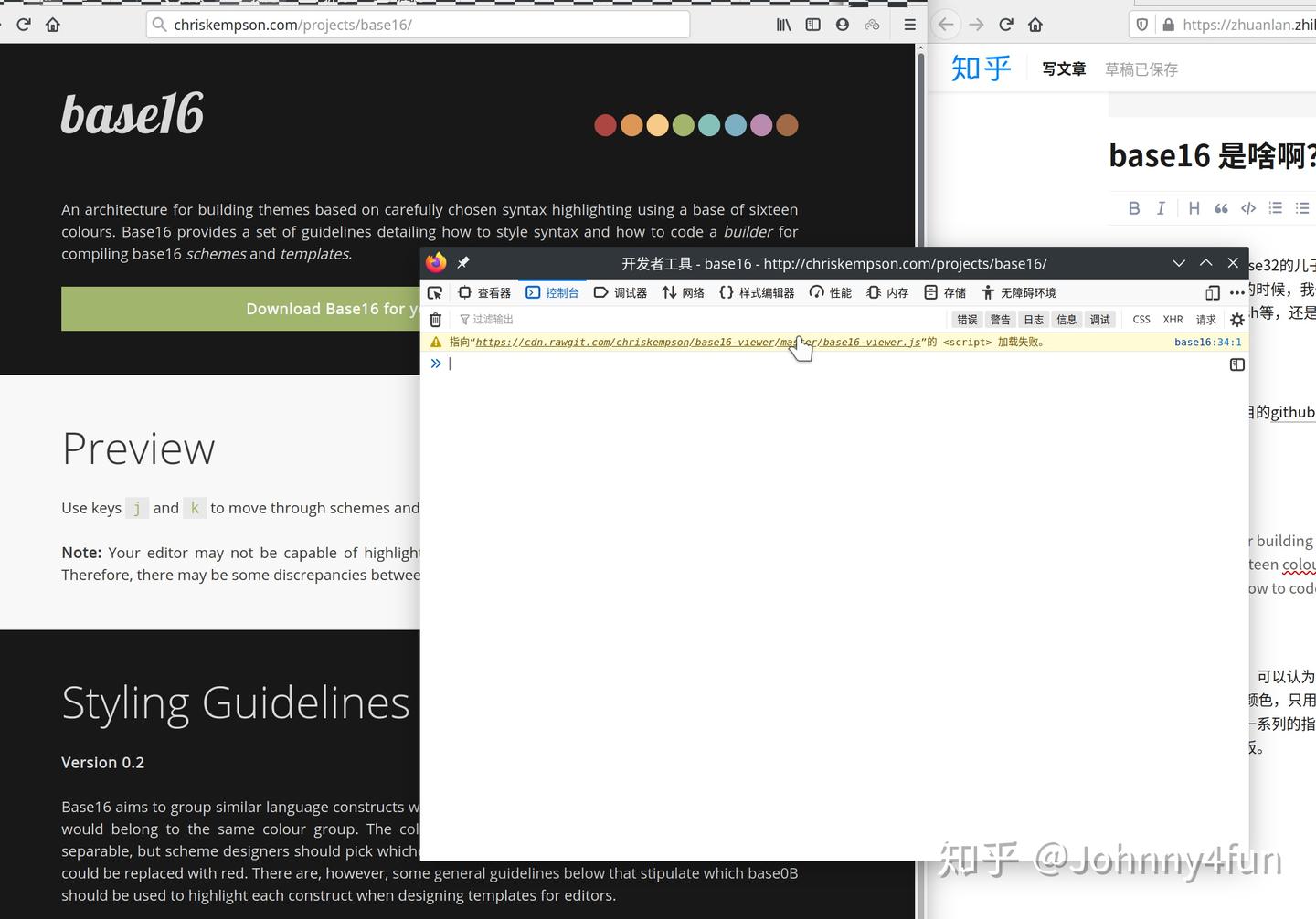Screen dimensions: 1316x919
Task: Toggle the XHR console filter
Action: pyautogui.click(x=1173, y=319)
